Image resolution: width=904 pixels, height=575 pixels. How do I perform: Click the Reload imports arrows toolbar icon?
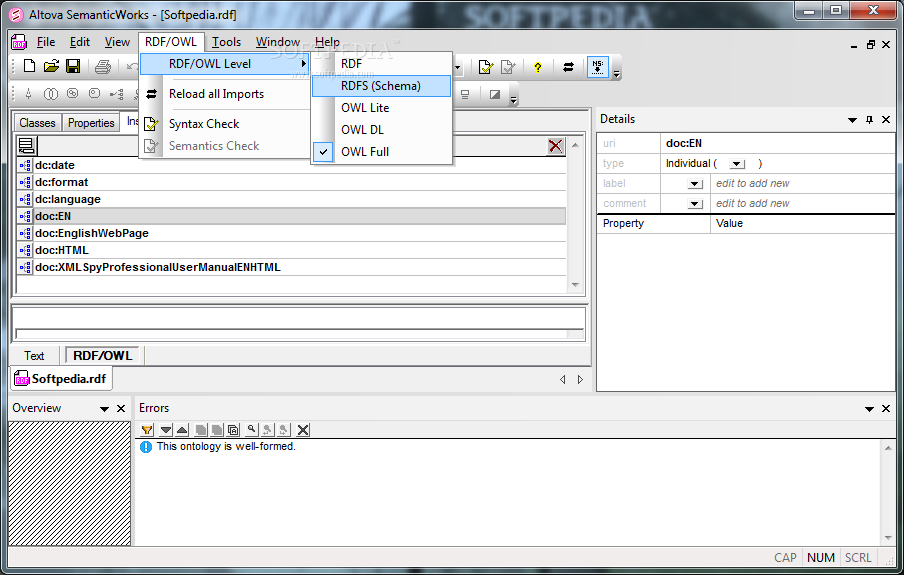point(568,67)
